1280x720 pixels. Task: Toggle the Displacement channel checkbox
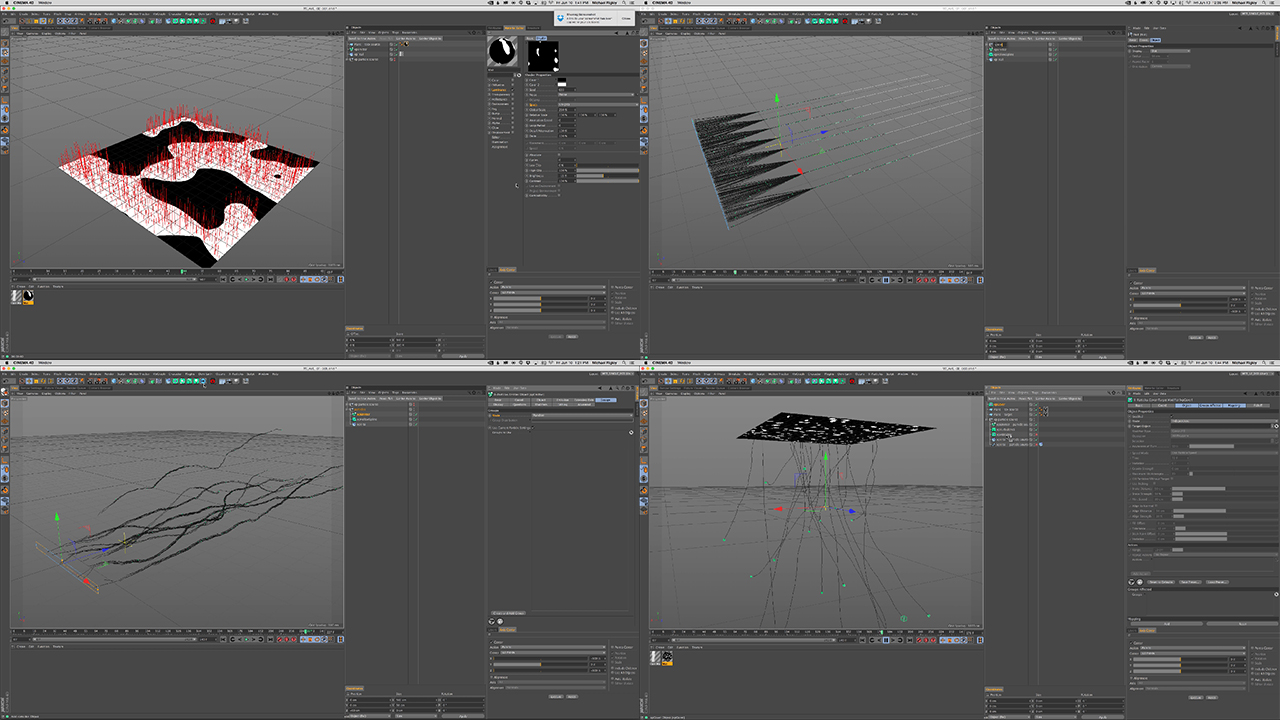point(512,132)
